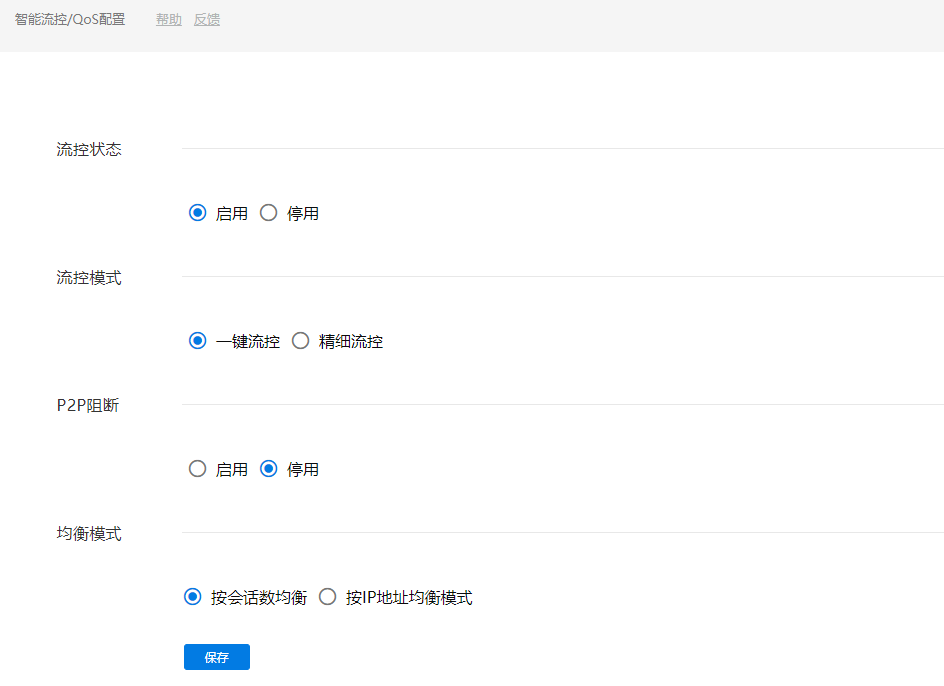Image resolution: width=944 pixels, height=686 pixels.
Task: Select 启用 radio under 流控状态
Action: pos(198,213)
